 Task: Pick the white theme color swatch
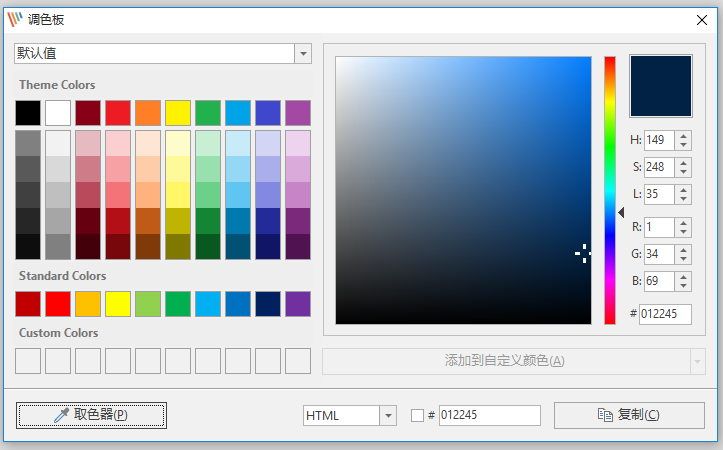(x=58, y=113)
